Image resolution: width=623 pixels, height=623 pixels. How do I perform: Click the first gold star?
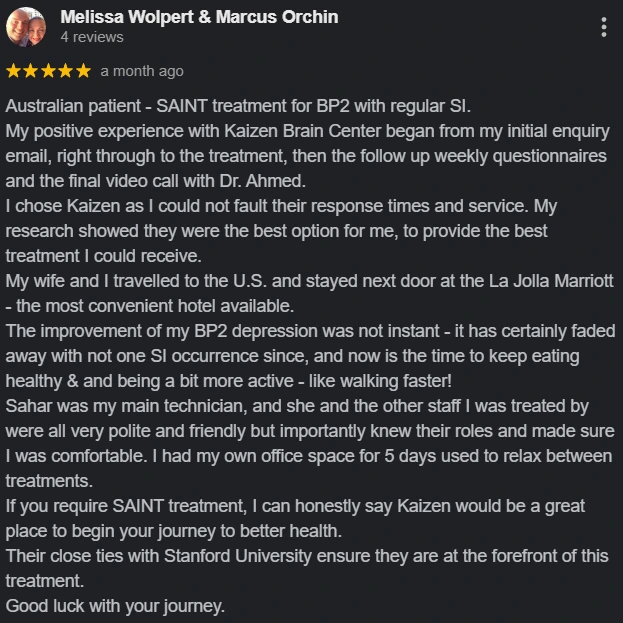[14, 71]
